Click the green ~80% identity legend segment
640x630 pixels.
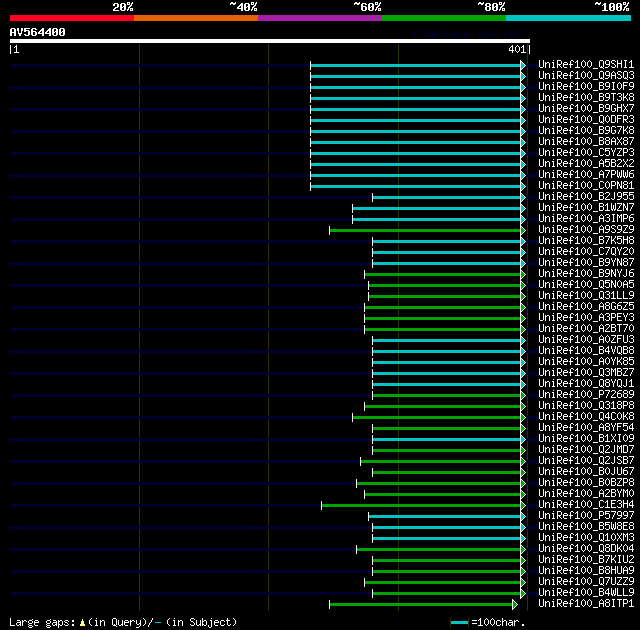[x=444, y=18]
